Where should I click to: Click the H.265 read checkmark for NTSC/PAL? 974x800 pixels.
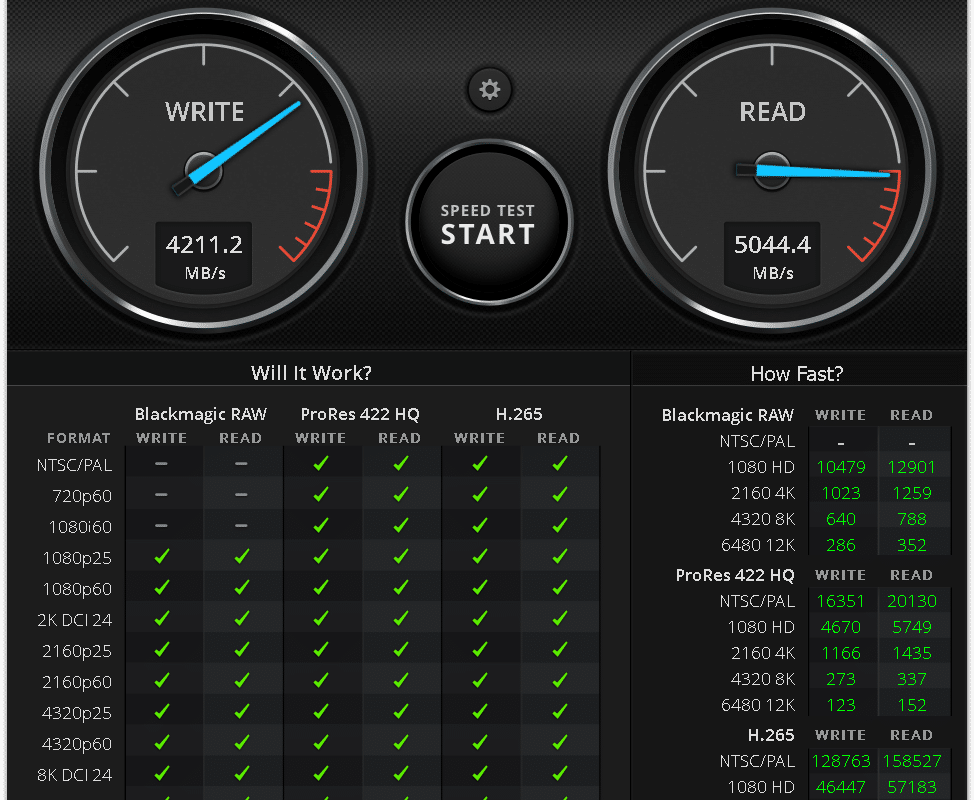click(560, 463)
